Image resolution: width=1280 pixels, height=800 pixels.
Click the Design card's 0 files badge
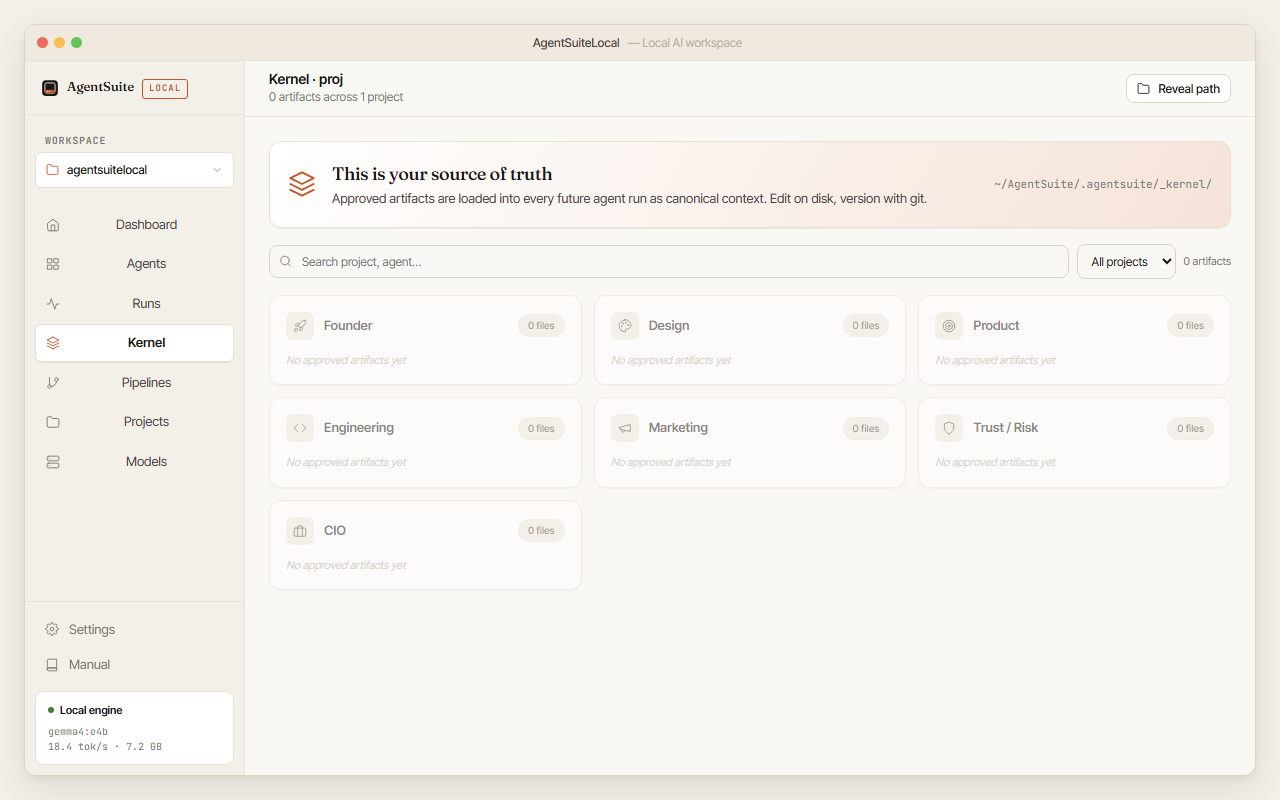tap(866, 326)
